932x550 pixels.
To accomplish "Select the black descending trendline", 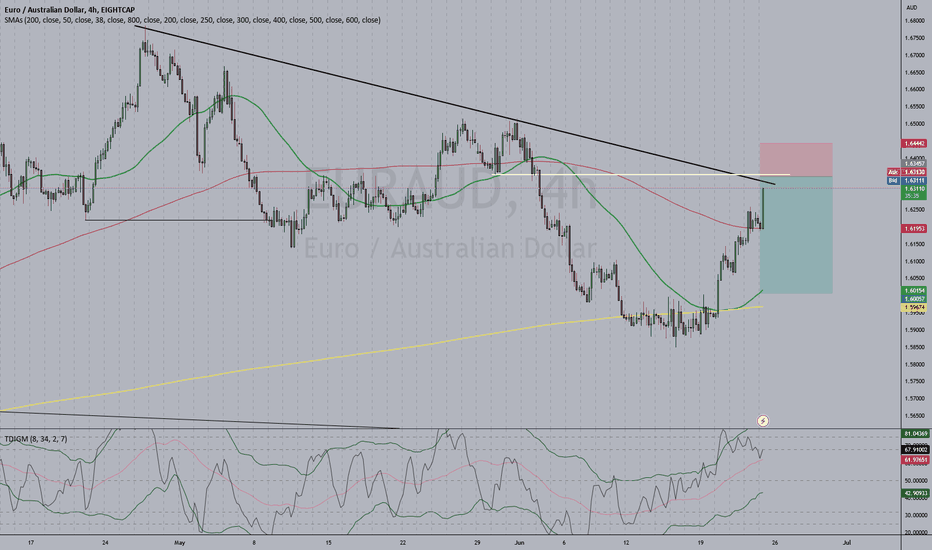I will [455, 105].
